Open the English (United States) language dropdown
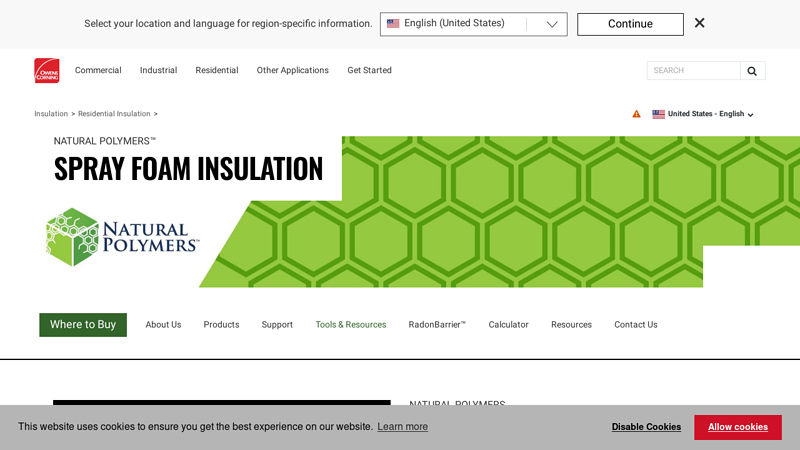800x450 pixels. click(473, 24)
